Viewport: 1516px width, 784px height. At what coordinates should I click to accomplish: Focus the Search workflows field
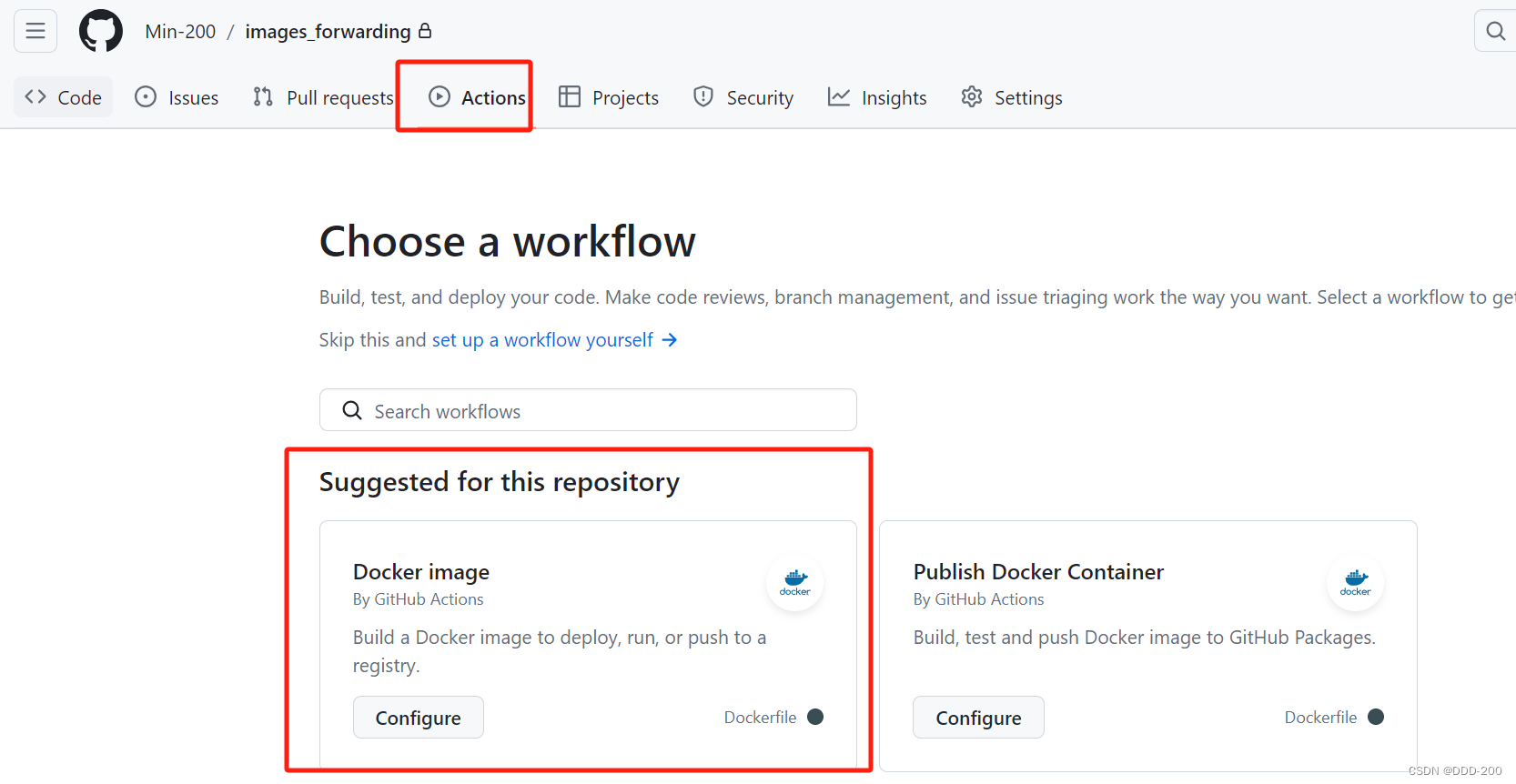point(588,410)
